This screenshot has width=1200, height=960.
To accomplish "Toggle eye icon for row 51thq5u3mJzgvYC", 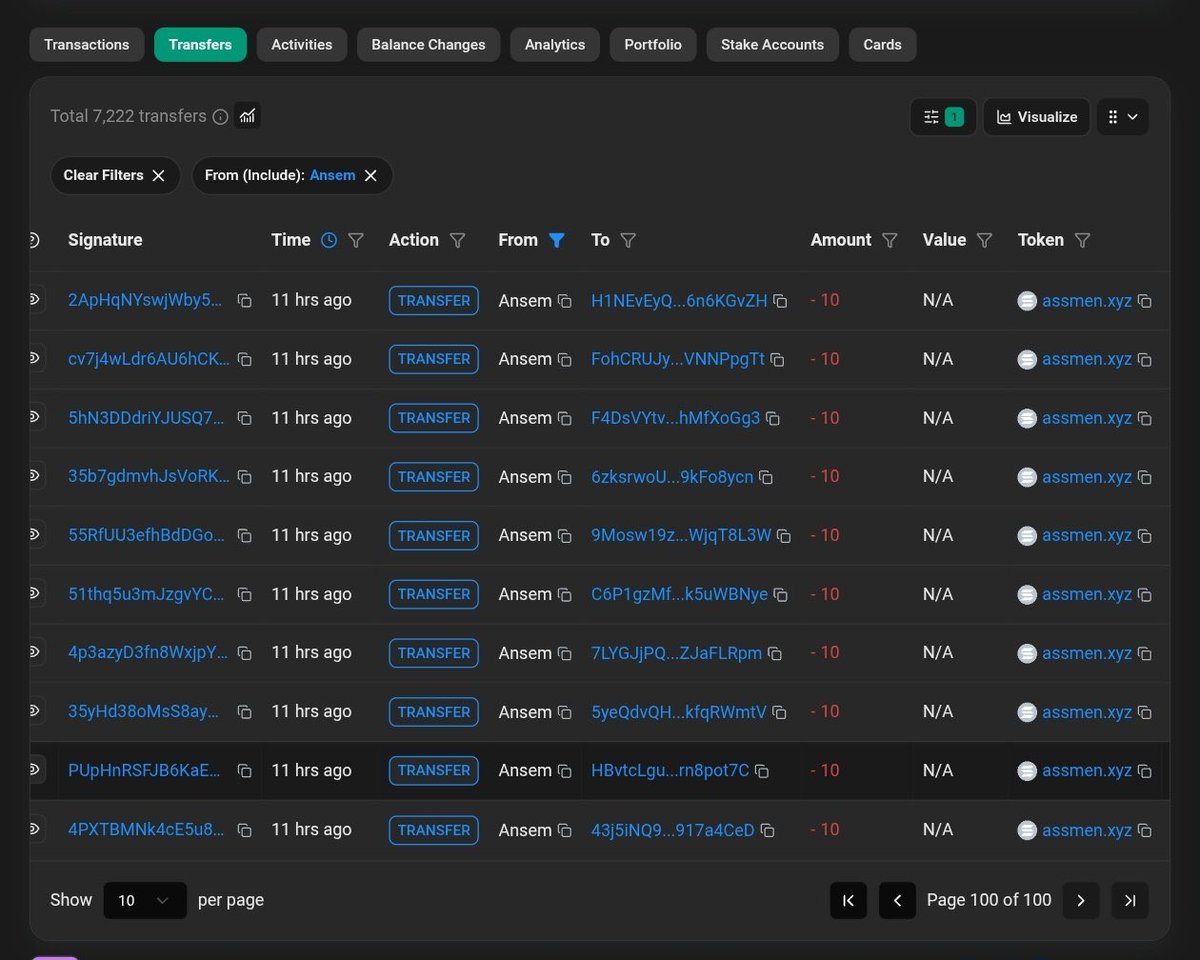I will click(x=36, y=593).
